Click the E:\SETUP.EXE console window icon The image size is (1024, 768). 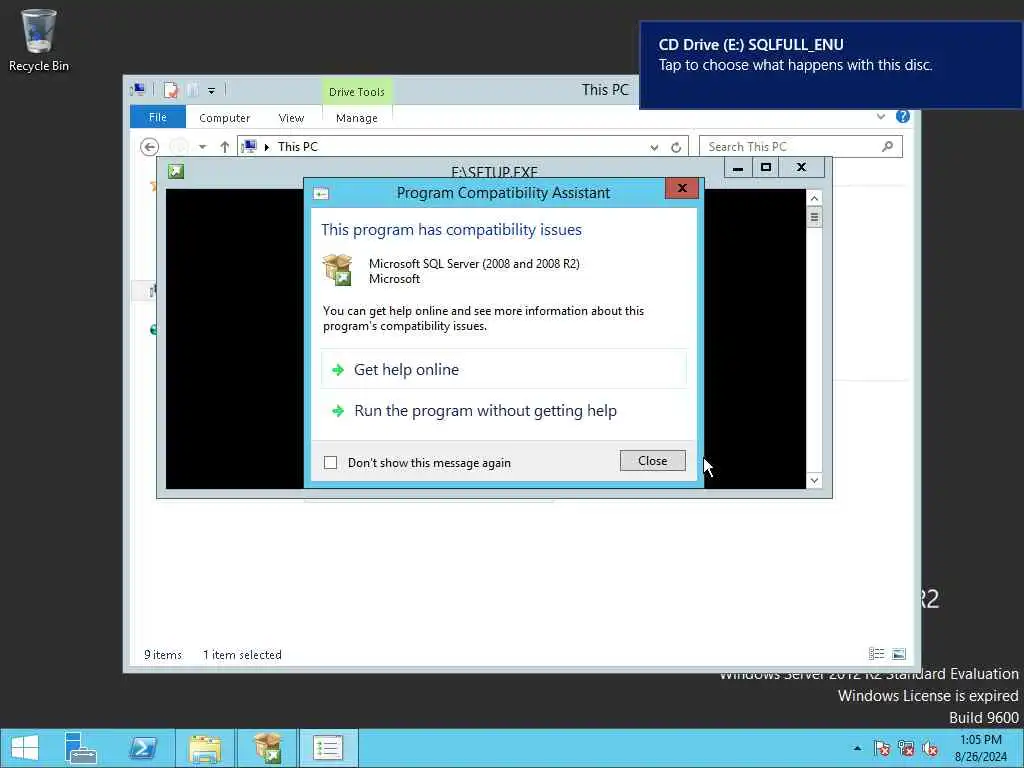(x=176, y=171)
